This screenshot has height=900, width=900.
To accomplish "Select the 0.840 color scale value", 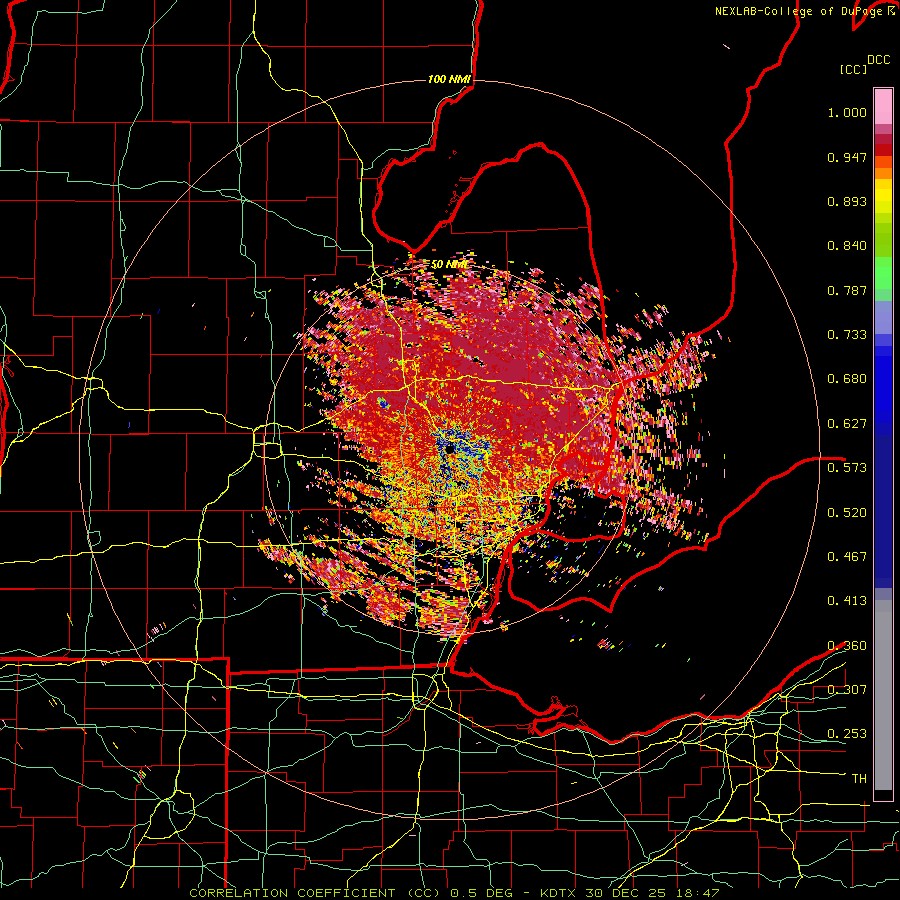I will [847, 246].
